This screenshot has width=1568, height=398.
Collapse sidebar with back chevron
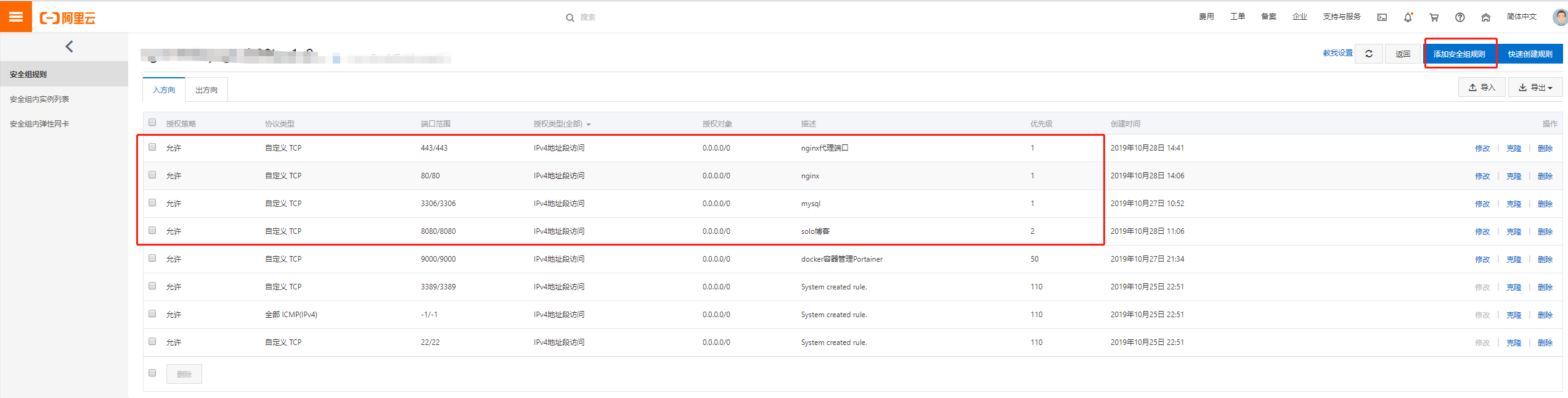pos(69,46)
